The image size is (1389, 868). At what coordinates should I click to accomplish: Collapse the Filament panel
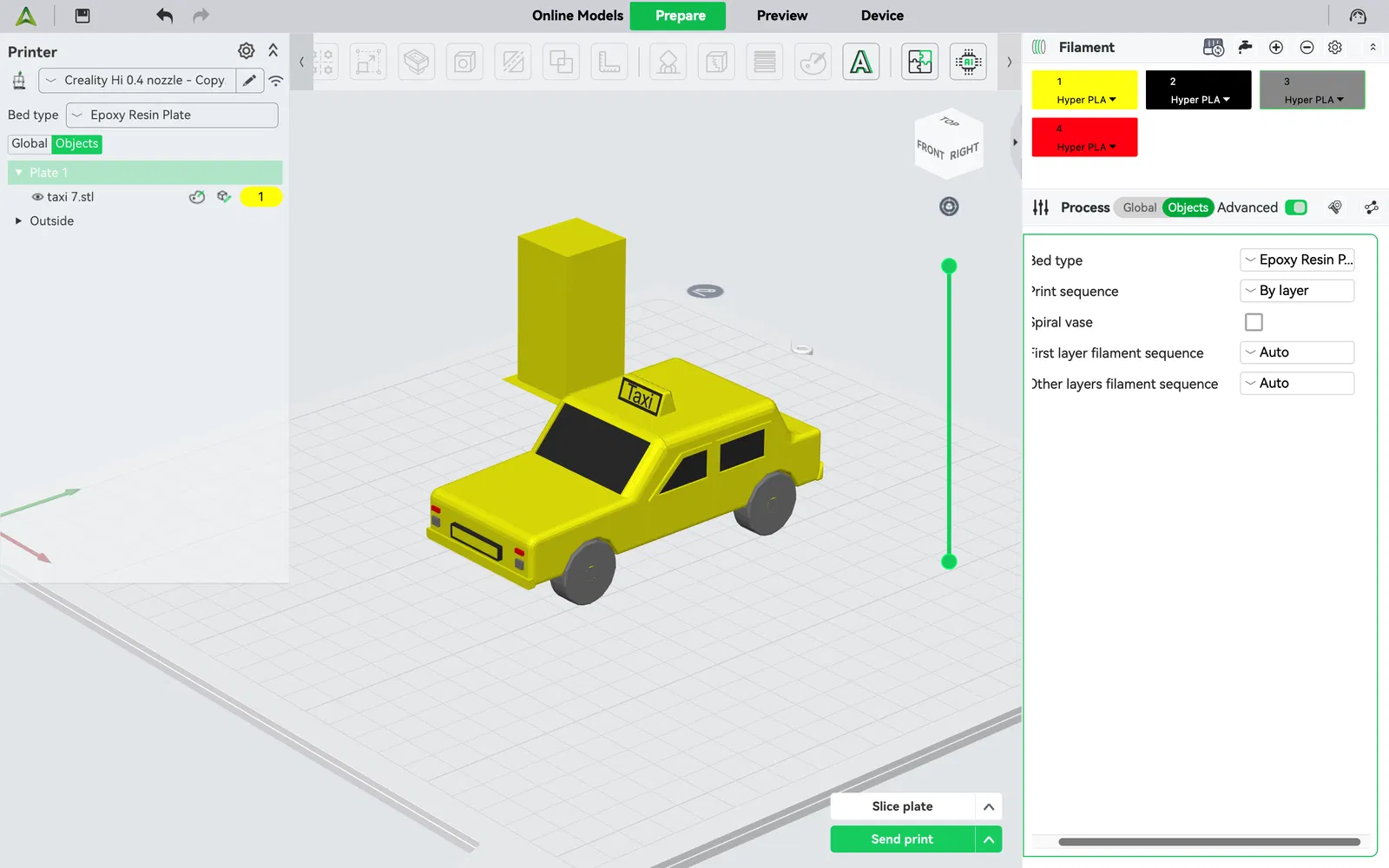point(1373,48)
